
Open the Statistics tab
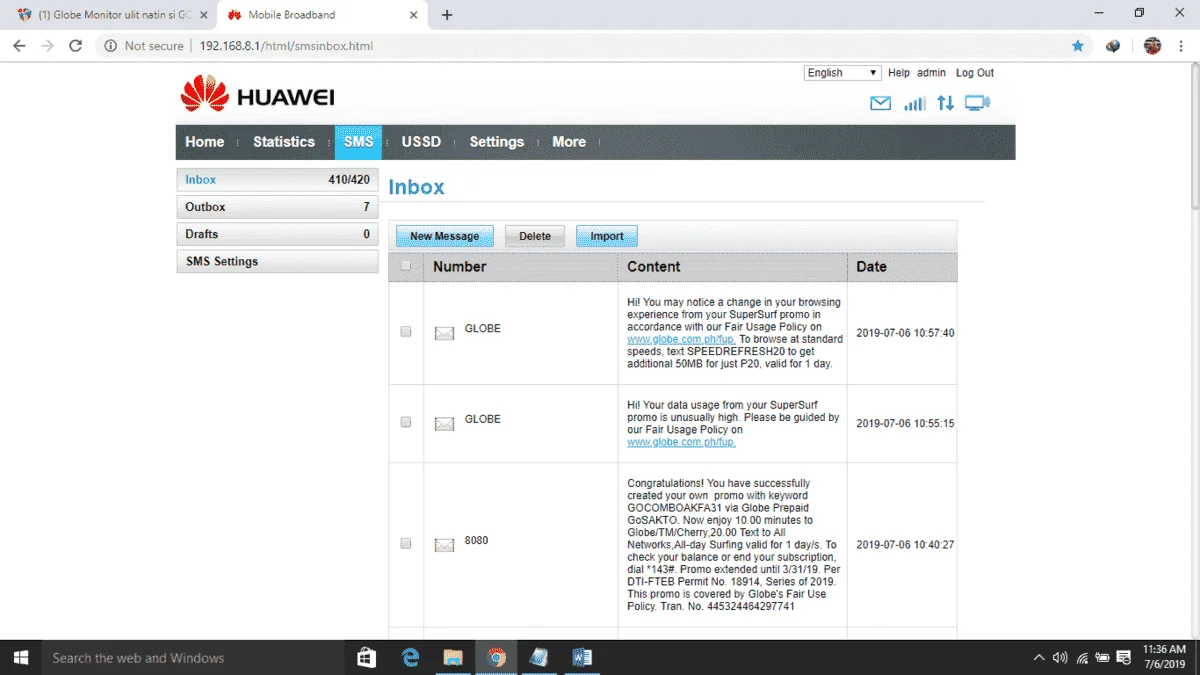(x=284, y=142)
